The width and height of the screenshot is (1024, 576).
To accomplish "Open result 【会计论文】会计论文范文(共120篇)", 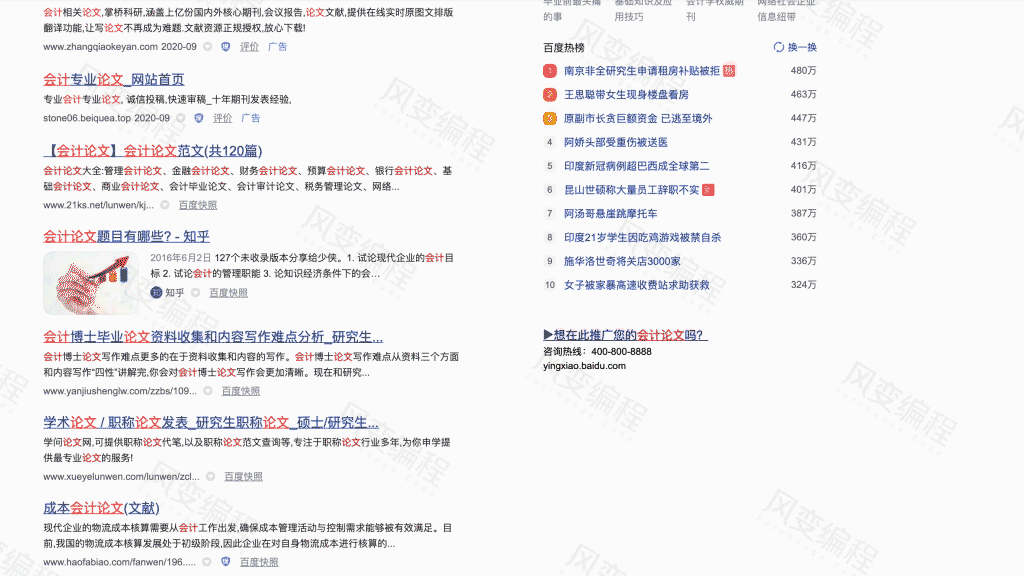I will (153, 151).
